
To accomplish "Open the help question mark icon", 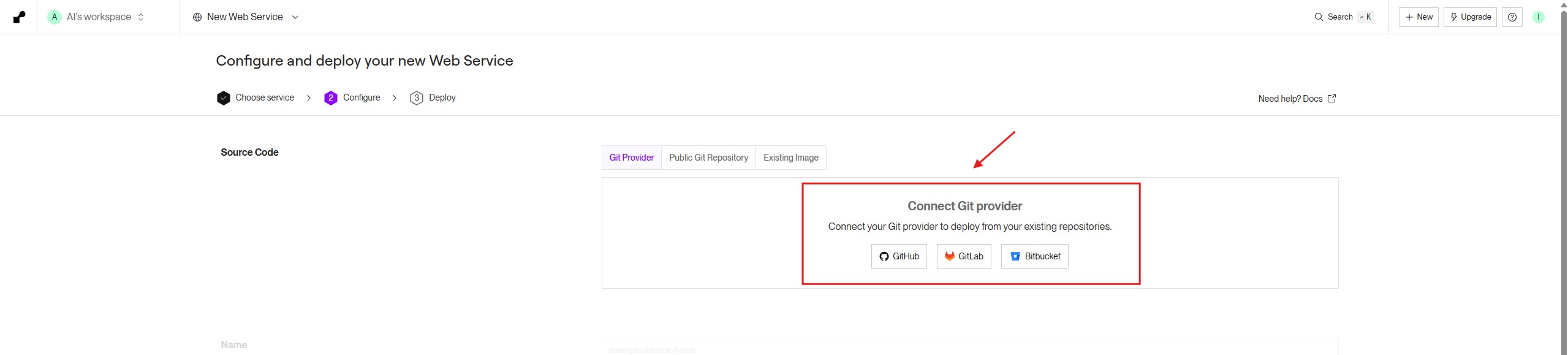I will point(1512,17).
